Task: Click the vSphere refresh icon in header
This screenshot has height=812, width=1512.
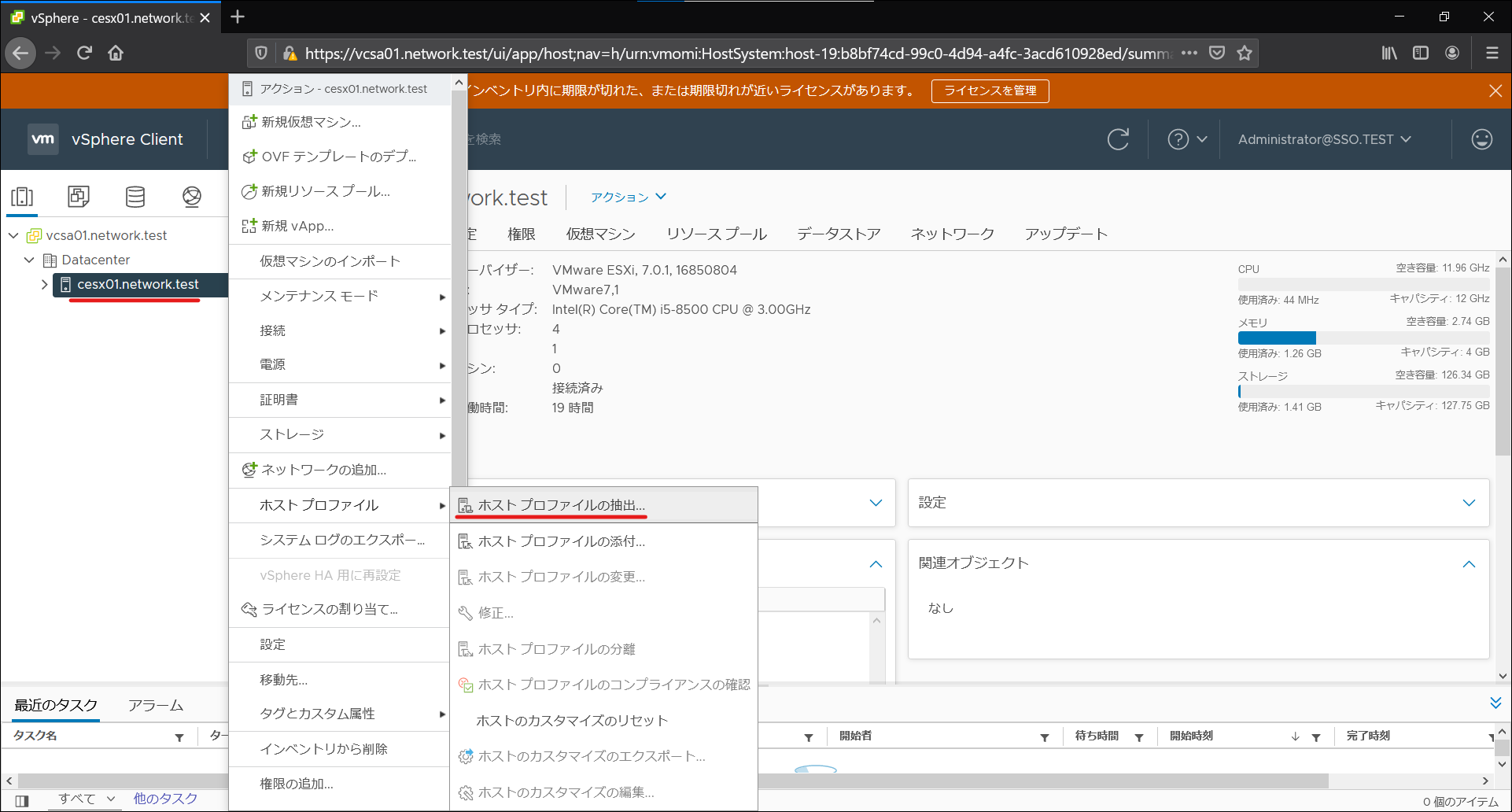Action: point(1118,139)
